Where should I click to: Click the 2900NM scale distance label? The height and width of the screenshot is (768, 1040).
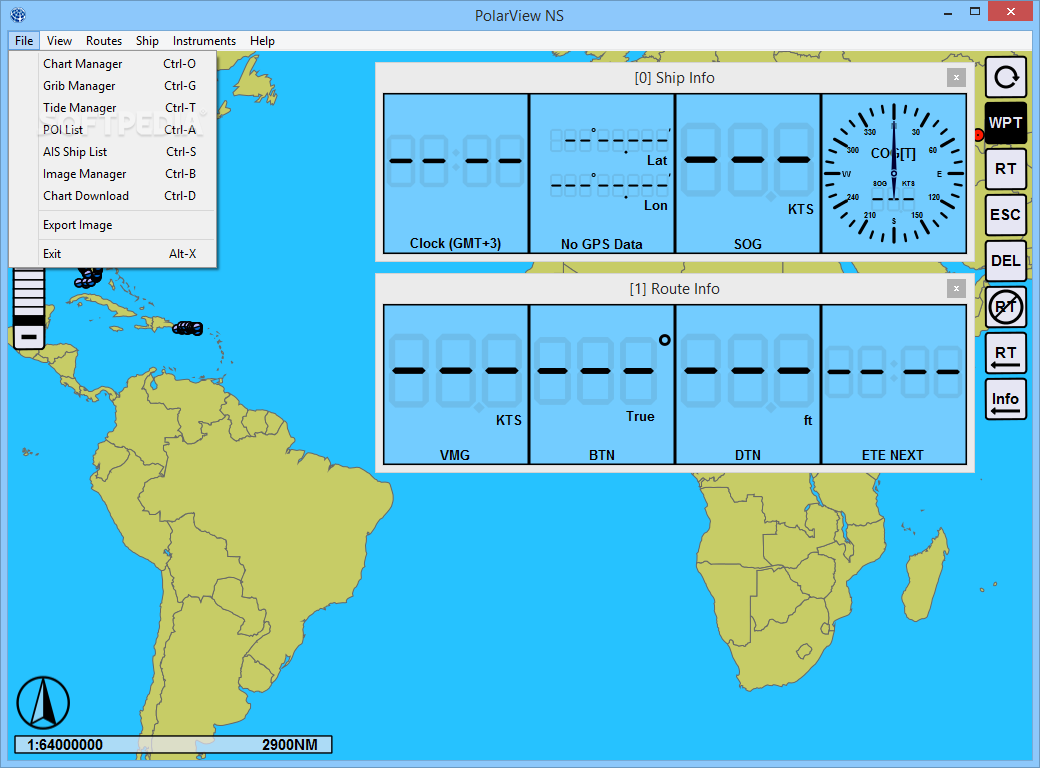pos(289,745)
